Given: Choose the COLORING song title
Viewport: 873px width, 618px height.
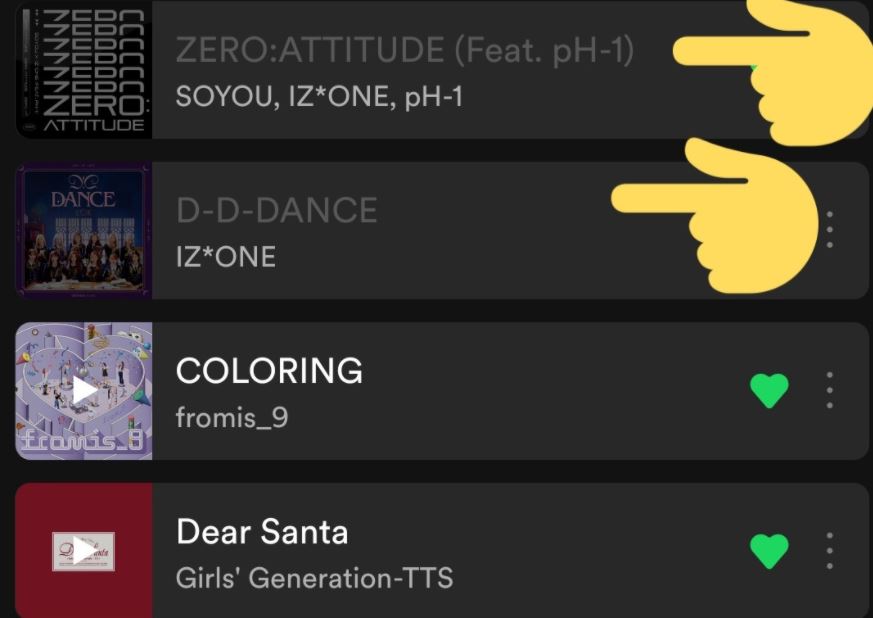Looking at the screenshot, I should 269,370.
